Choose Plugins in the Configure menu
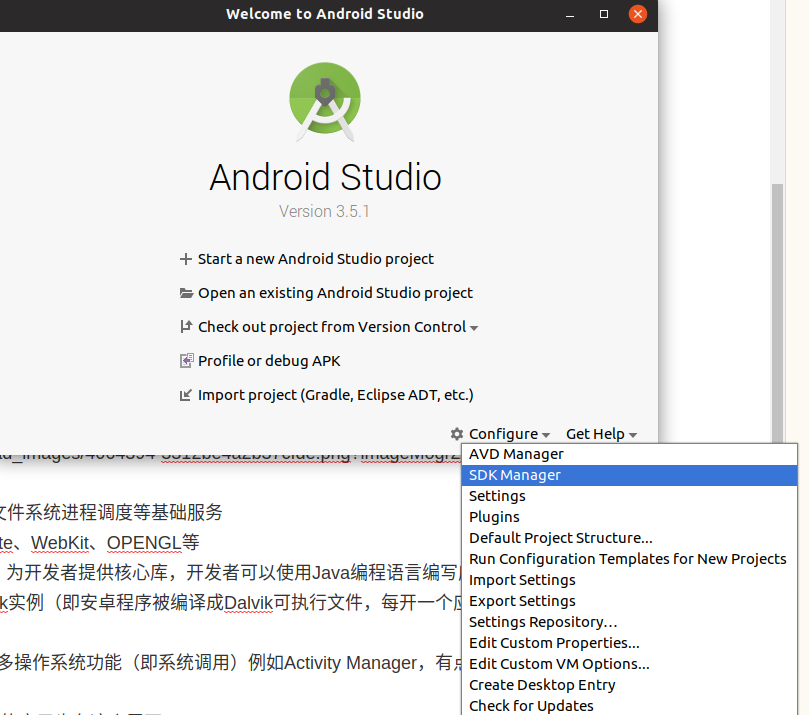Viewport: 809px width, 715px height. 629,517
